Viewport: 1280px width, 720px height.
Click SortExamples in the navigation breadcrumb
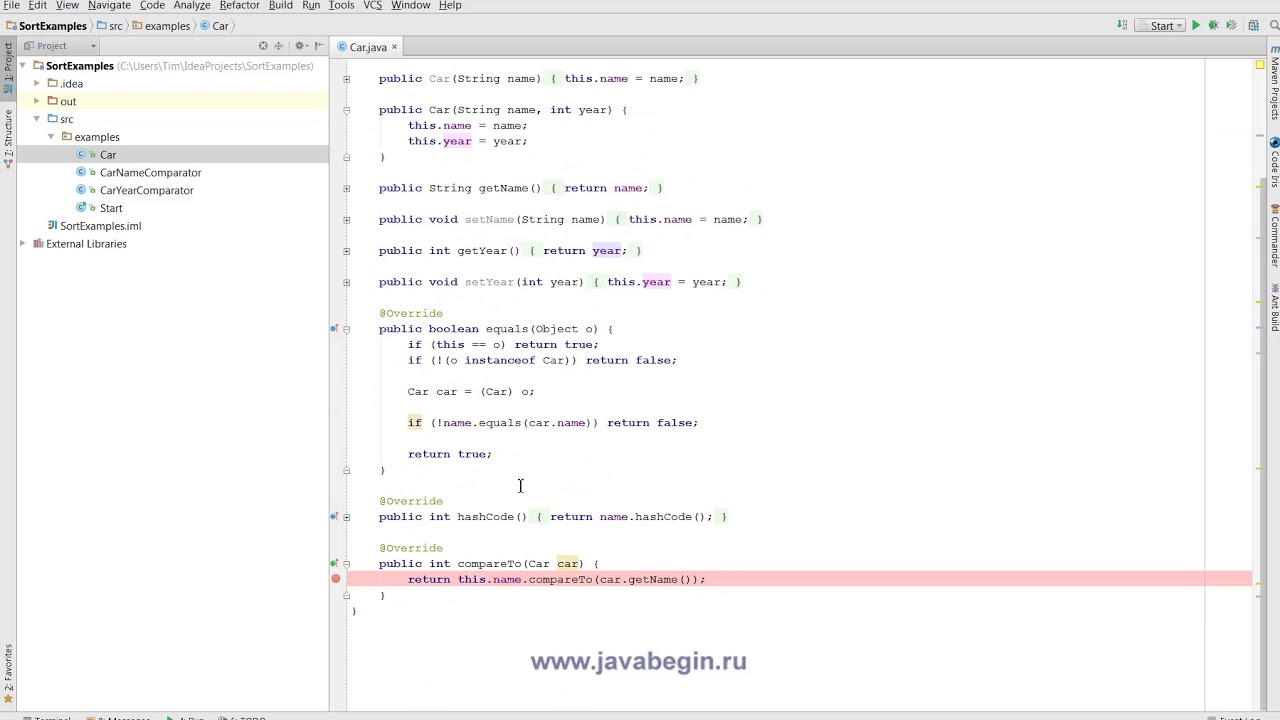[x=46, y=26]
